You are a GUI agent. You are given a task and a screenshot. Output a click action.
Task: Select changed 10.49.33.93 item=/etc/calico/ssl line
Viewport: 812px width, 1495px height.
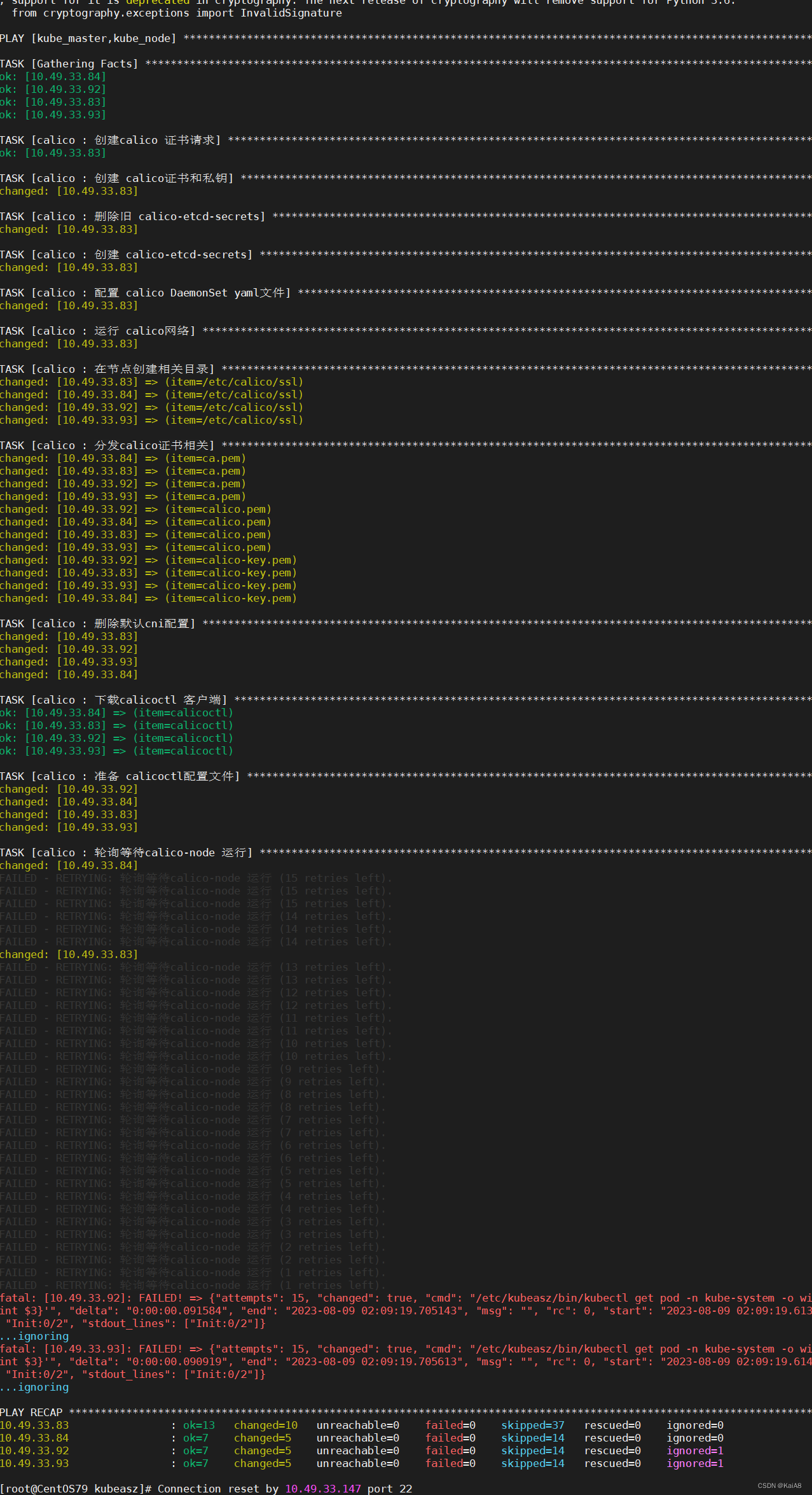point(151,420)
